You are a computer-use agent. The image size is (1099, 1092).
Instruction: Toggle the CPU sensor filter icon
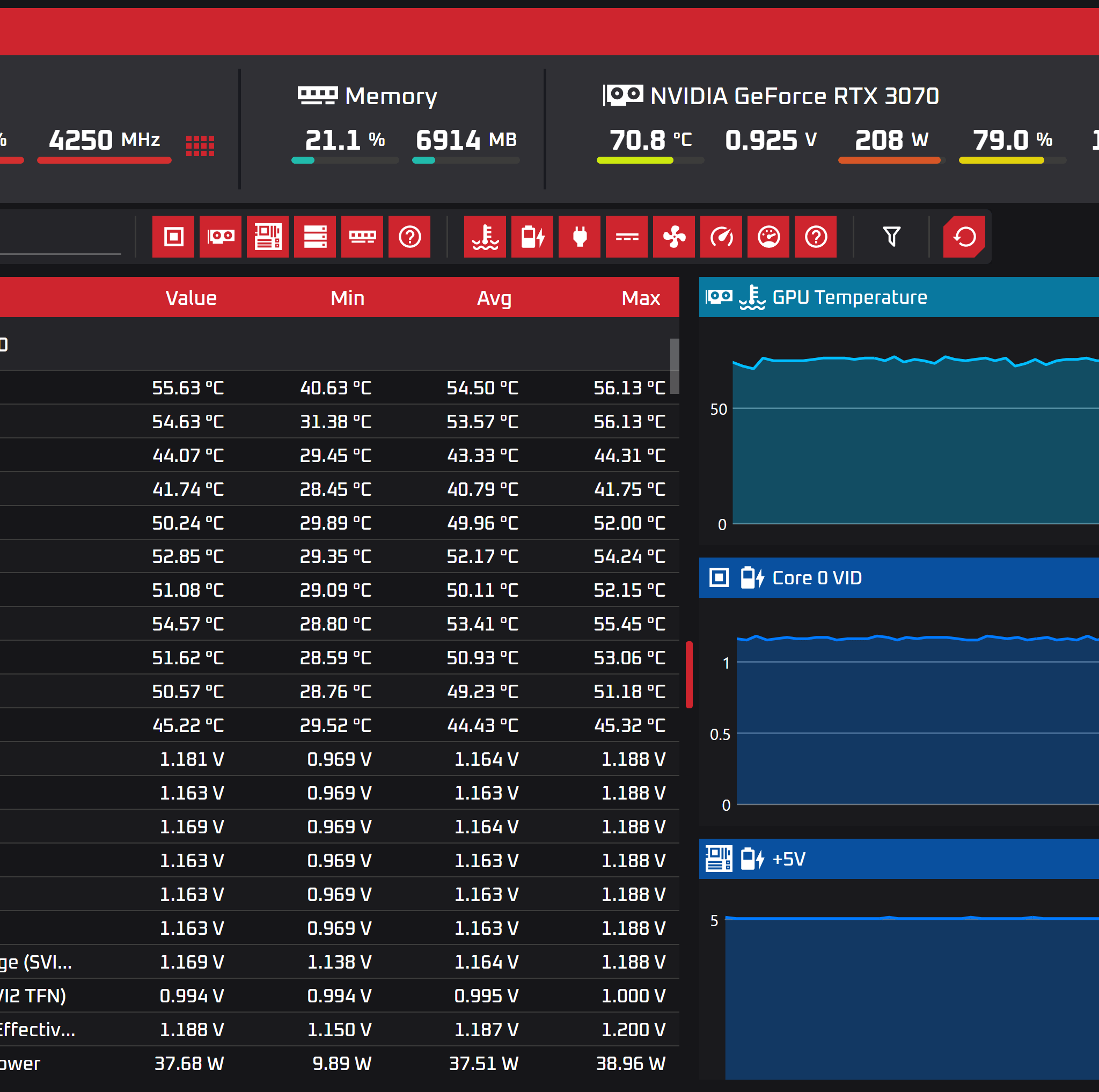pos(173,237)
